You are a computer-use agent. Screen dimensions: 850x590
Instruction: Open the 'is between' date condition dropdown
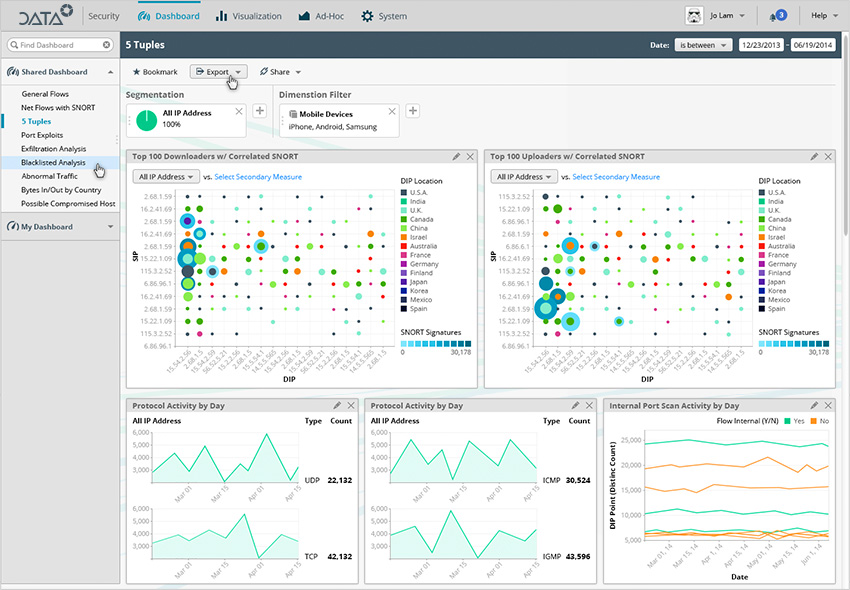pos(703,45)
